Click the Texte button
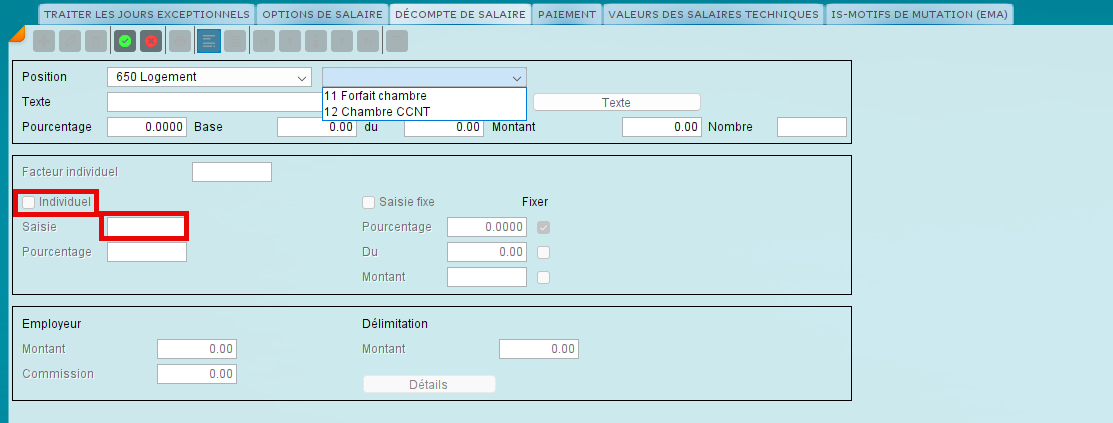 coord(616,102)
